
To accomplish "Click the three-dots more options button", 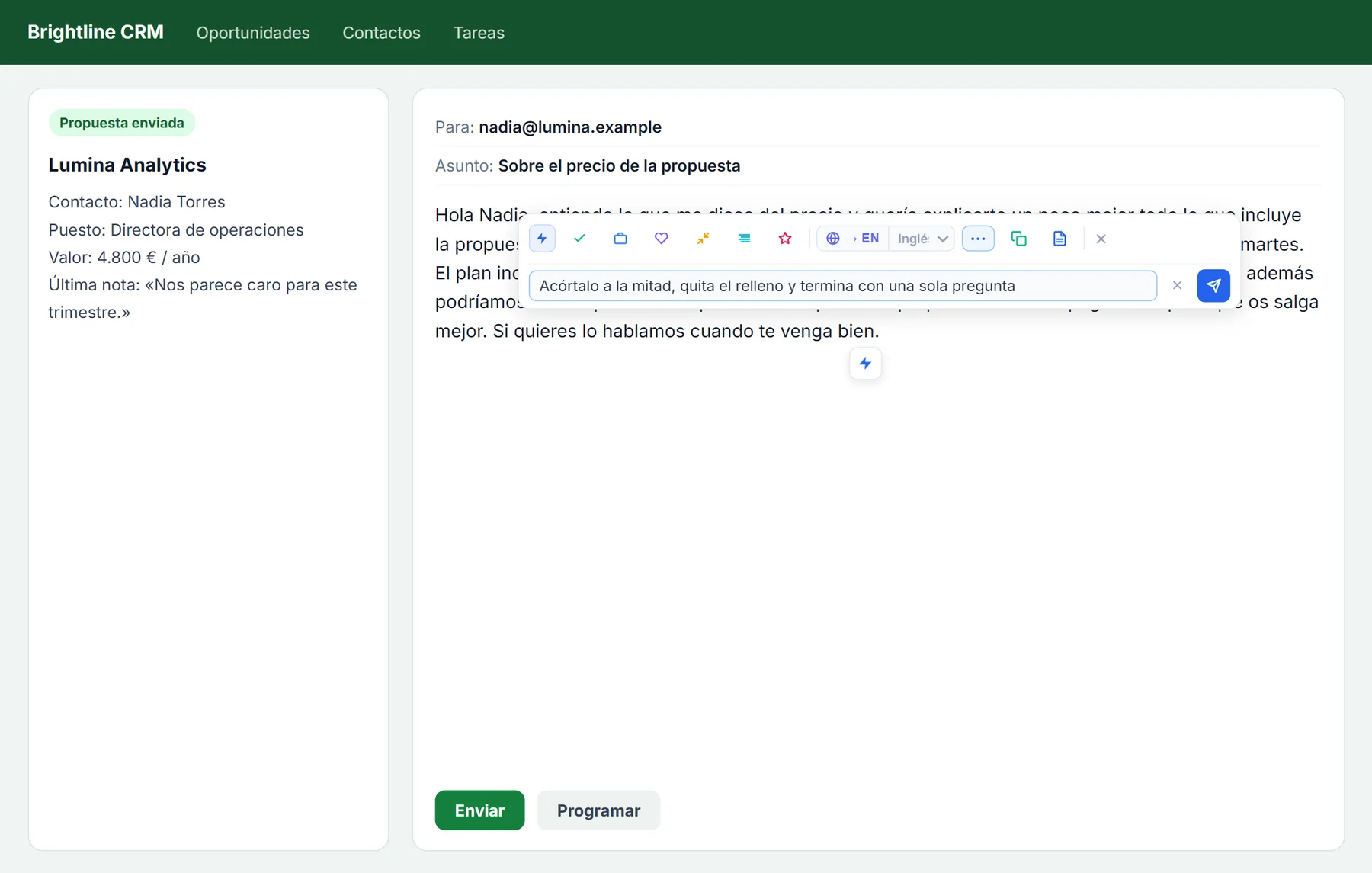I will pyautogui.click(x=978, y=239).
